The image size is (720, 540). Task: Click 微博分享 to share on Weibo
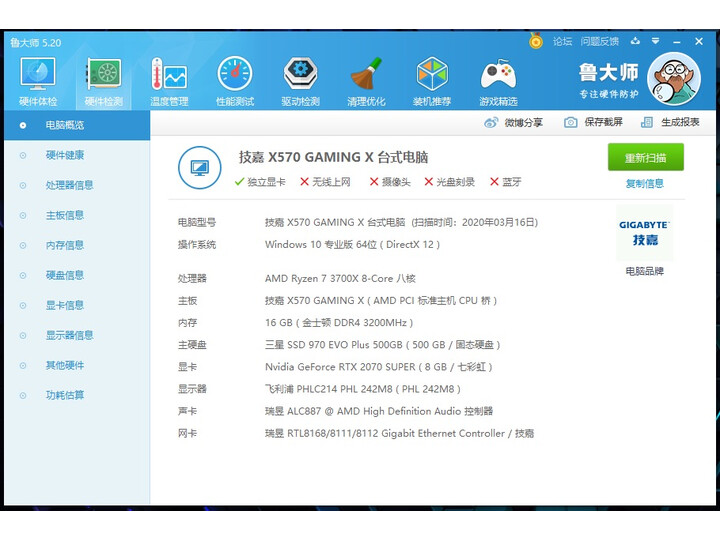514,122
